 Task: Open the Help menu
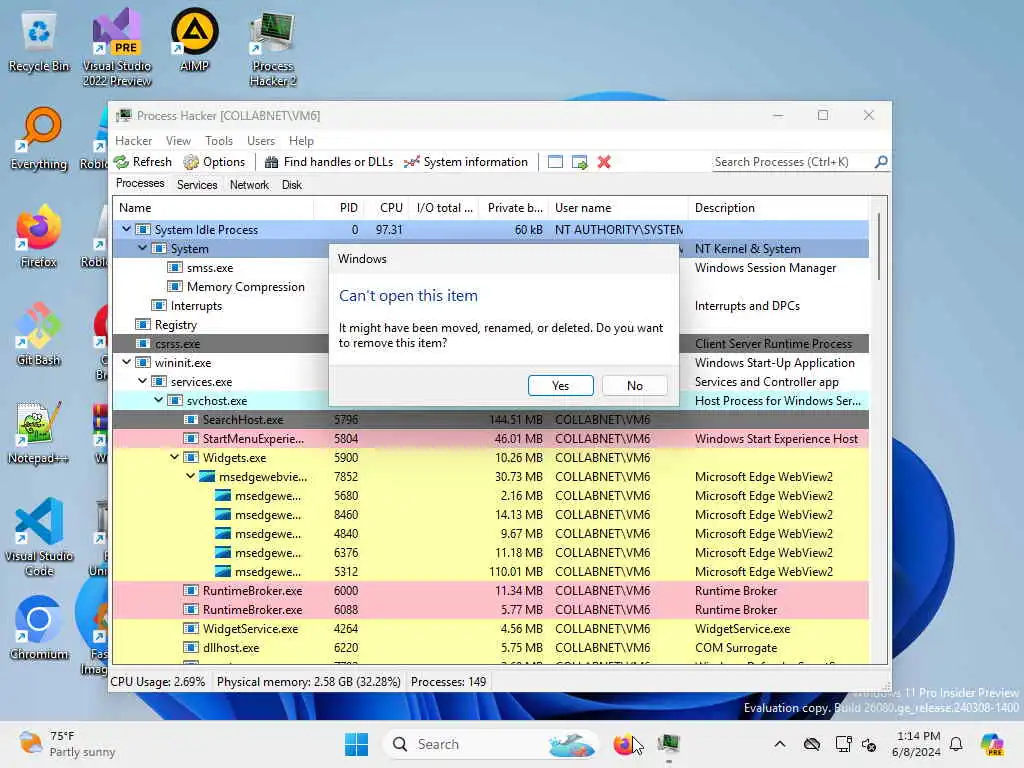pos(301,140)
